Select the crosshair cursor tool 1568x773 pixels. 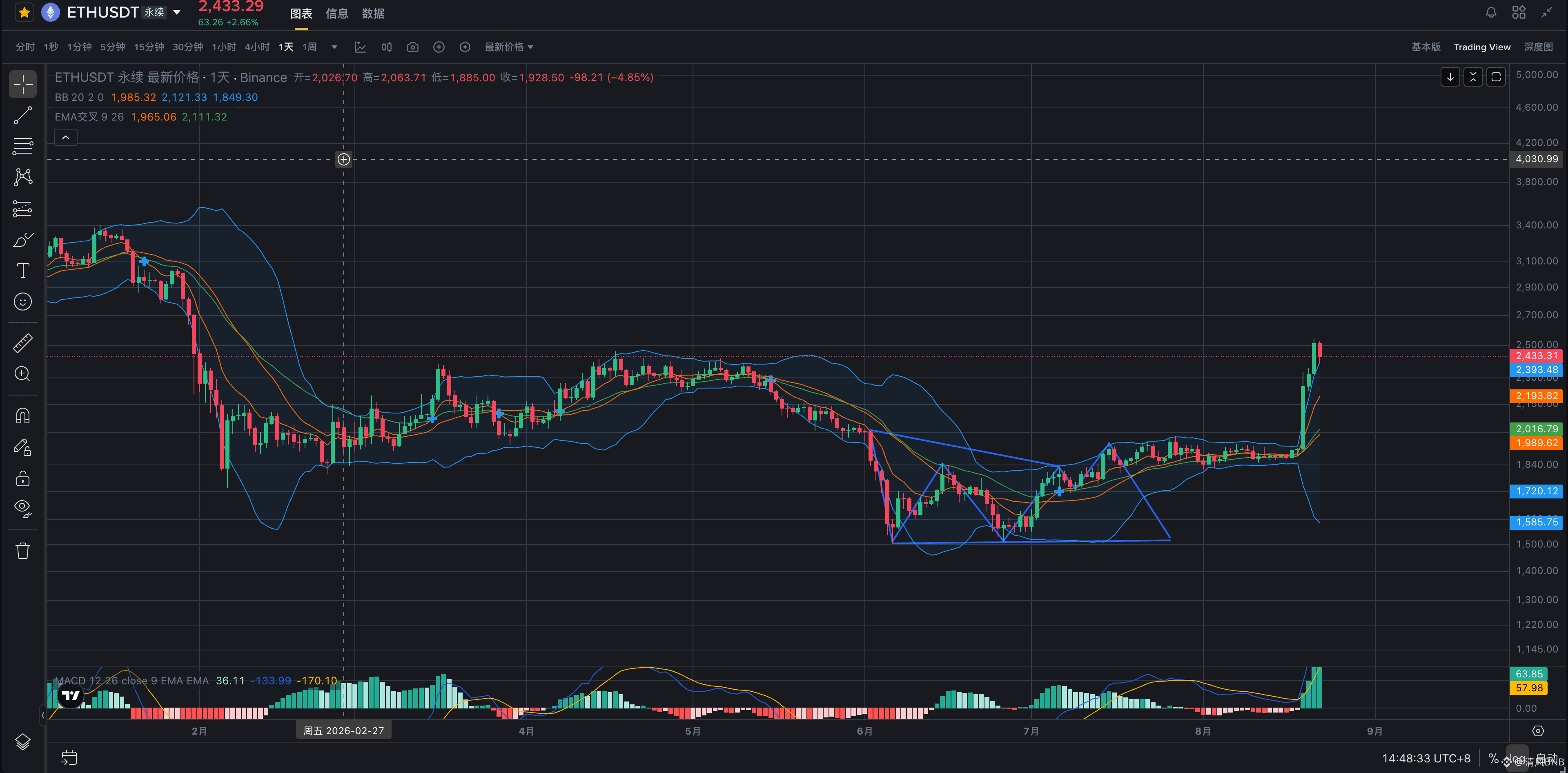[x=22, y=84]
